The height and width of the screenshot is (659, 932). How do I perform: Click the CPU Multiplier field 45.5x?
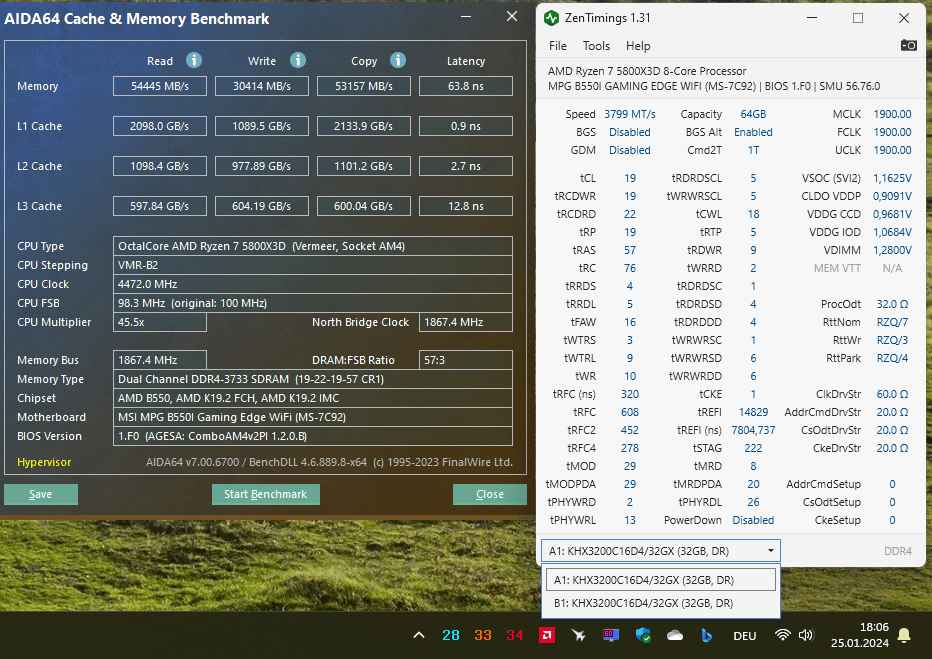(160, 322)
